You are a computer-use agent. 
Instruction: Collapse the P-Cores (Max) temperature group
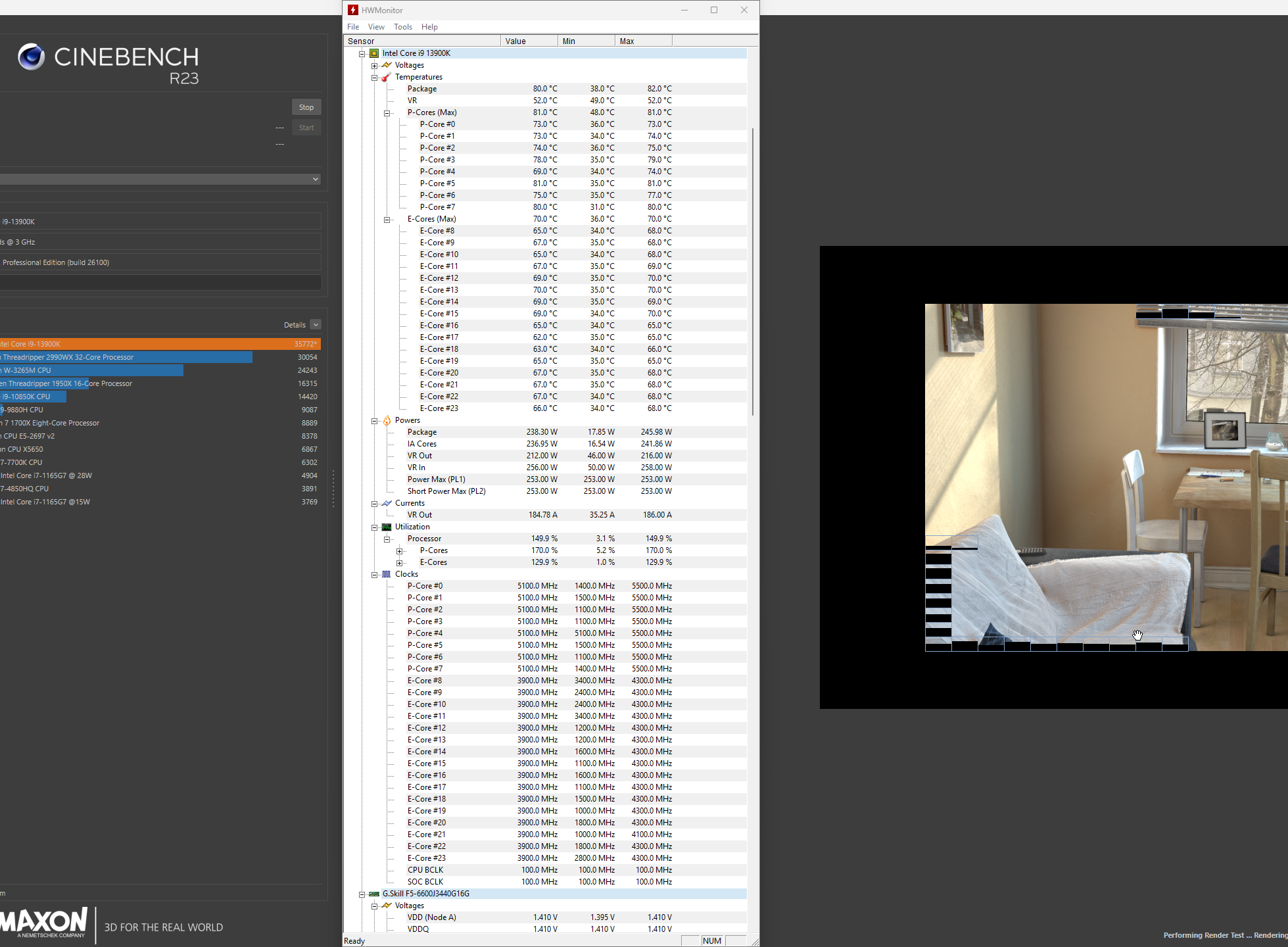(x=387, y=113)
